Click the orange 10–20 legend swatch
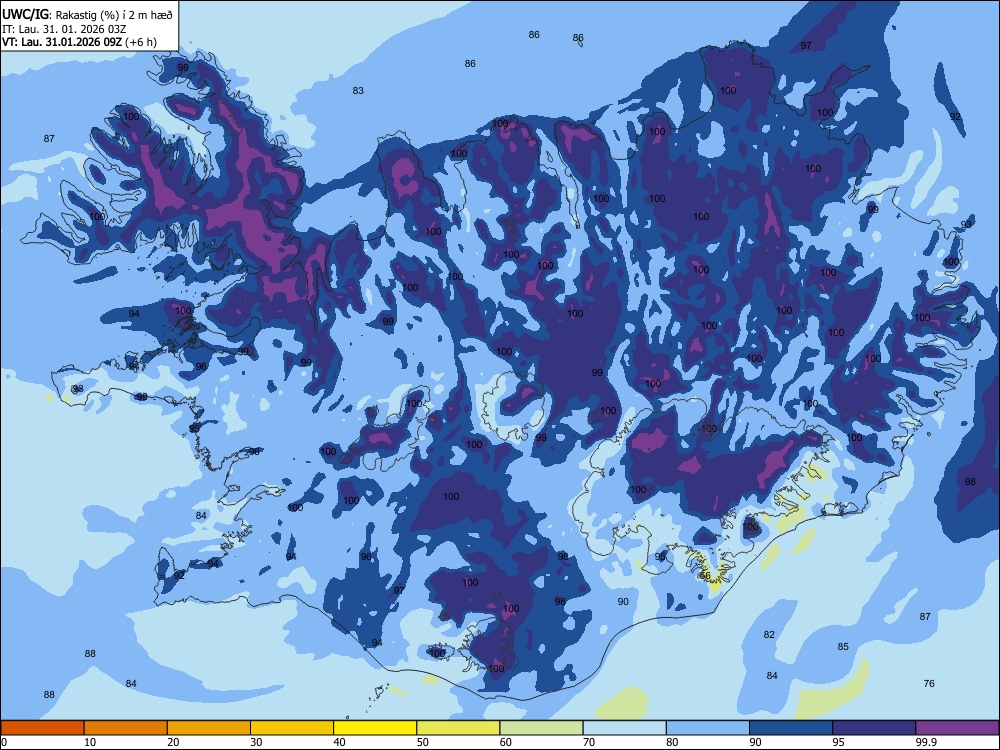The height and width of the screenshot is (750, 1000). click(x=126, y=728)
